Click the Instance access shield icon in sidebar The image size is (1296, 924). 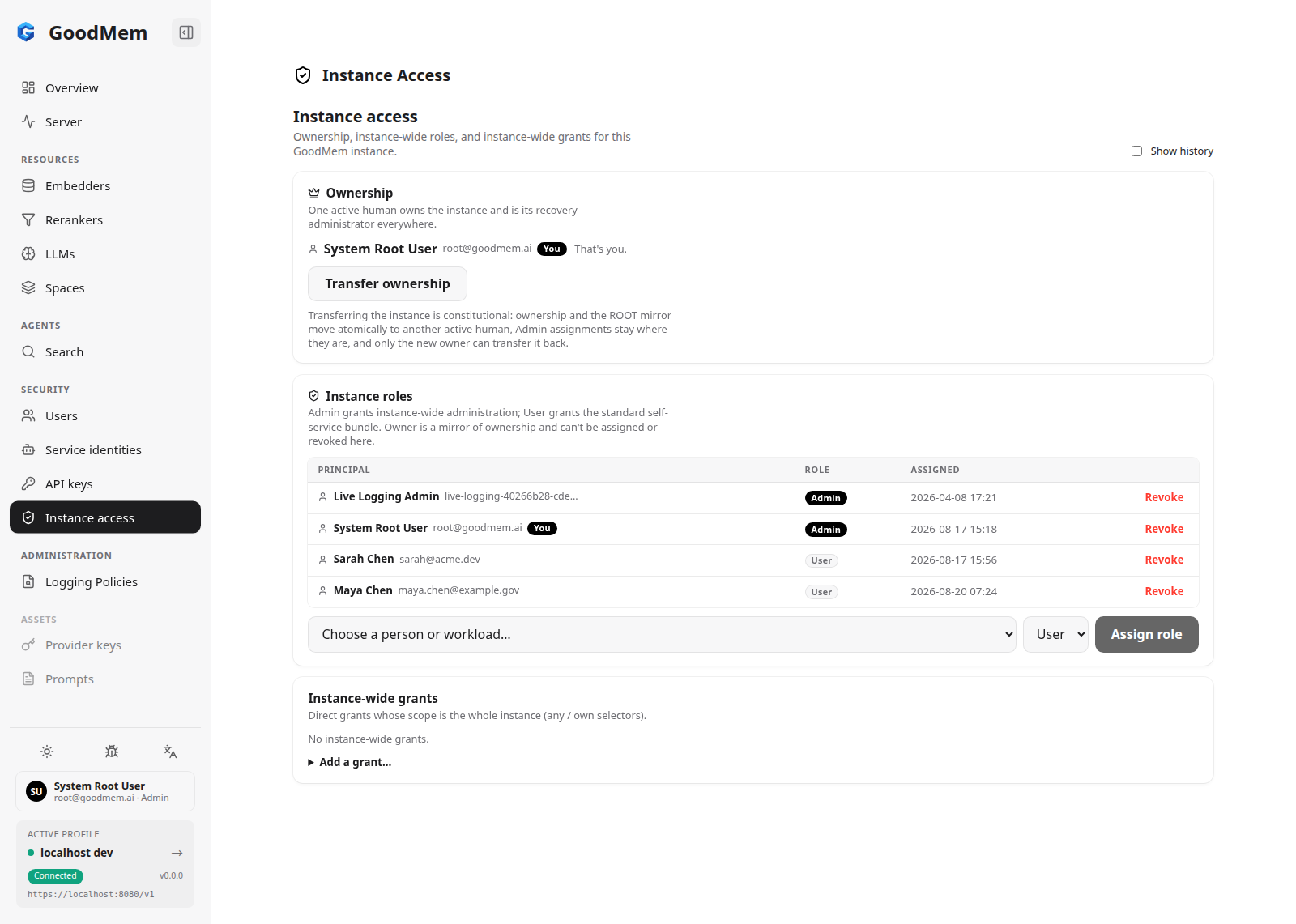click(x=28, y=517)
